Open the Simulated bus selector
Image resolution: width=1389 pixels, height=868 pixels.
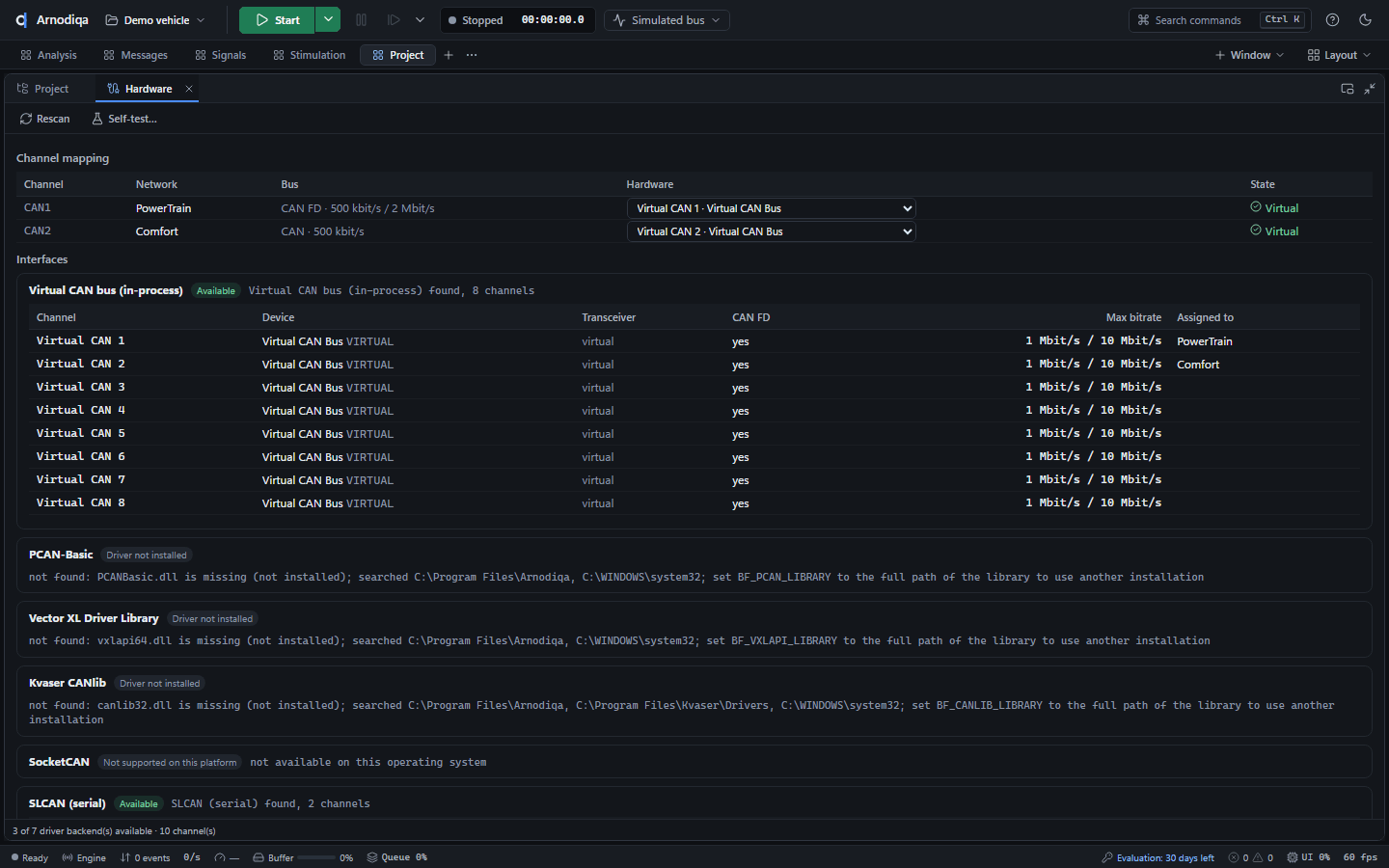(x=667, y=20)
